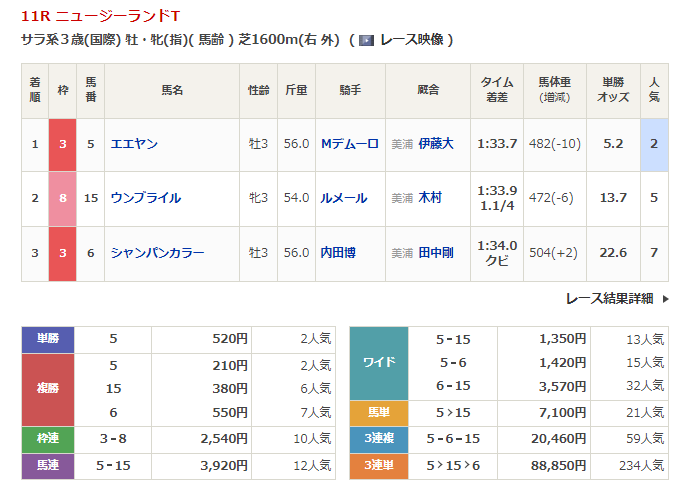Viewport: 687px width, 487px height.
Task: Open horse profile for ウンブライル
Action: point(145,198)
